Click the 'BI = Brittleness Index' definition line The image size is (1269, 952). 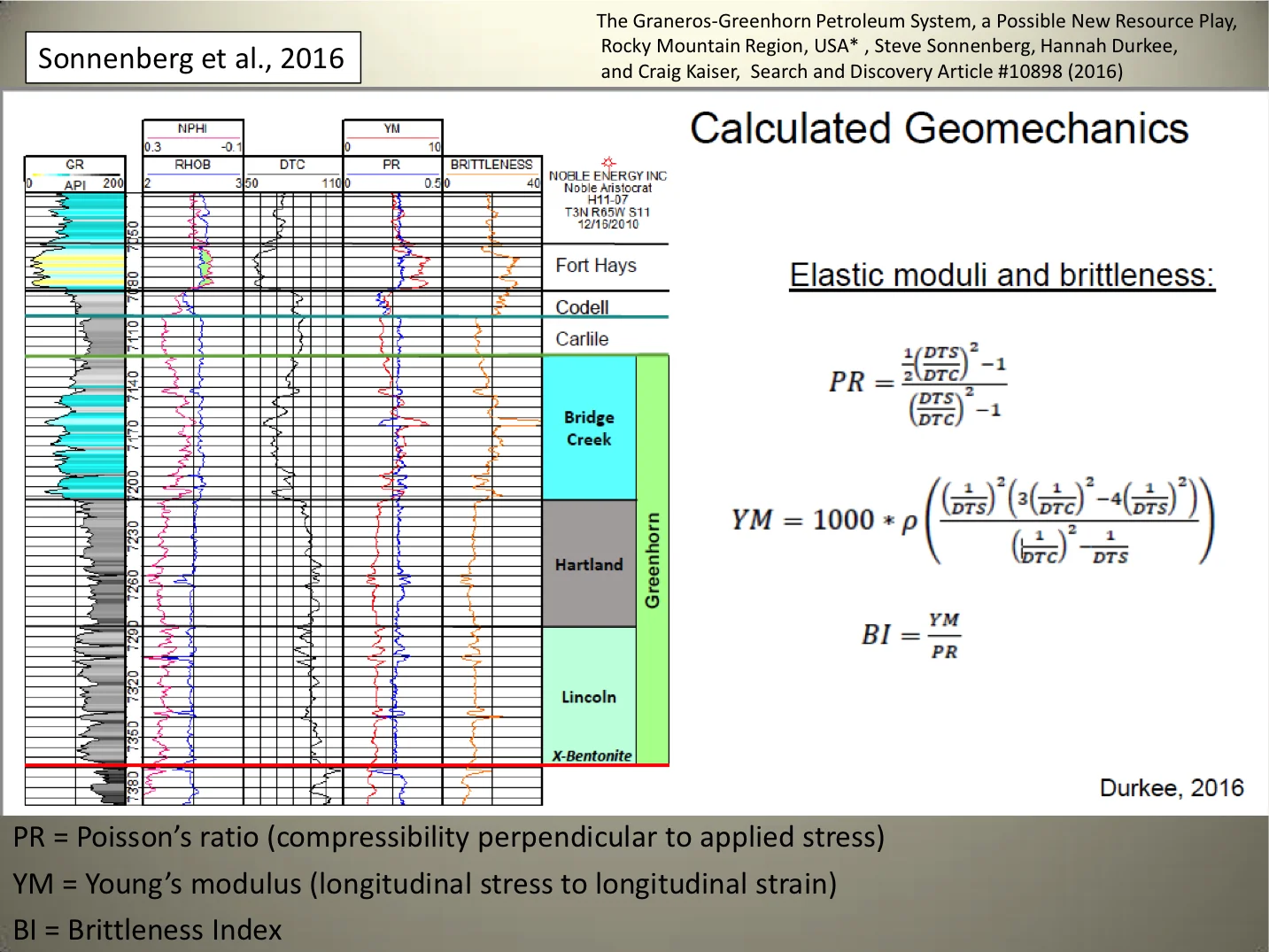click(147, 930)
